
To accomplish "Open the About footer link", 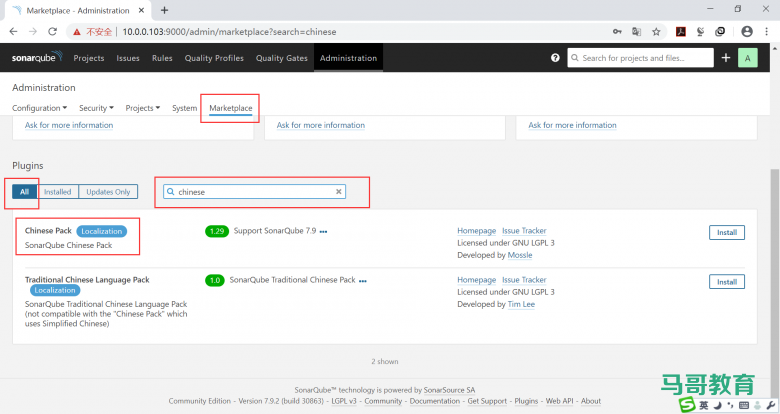I will pos(591,401).
